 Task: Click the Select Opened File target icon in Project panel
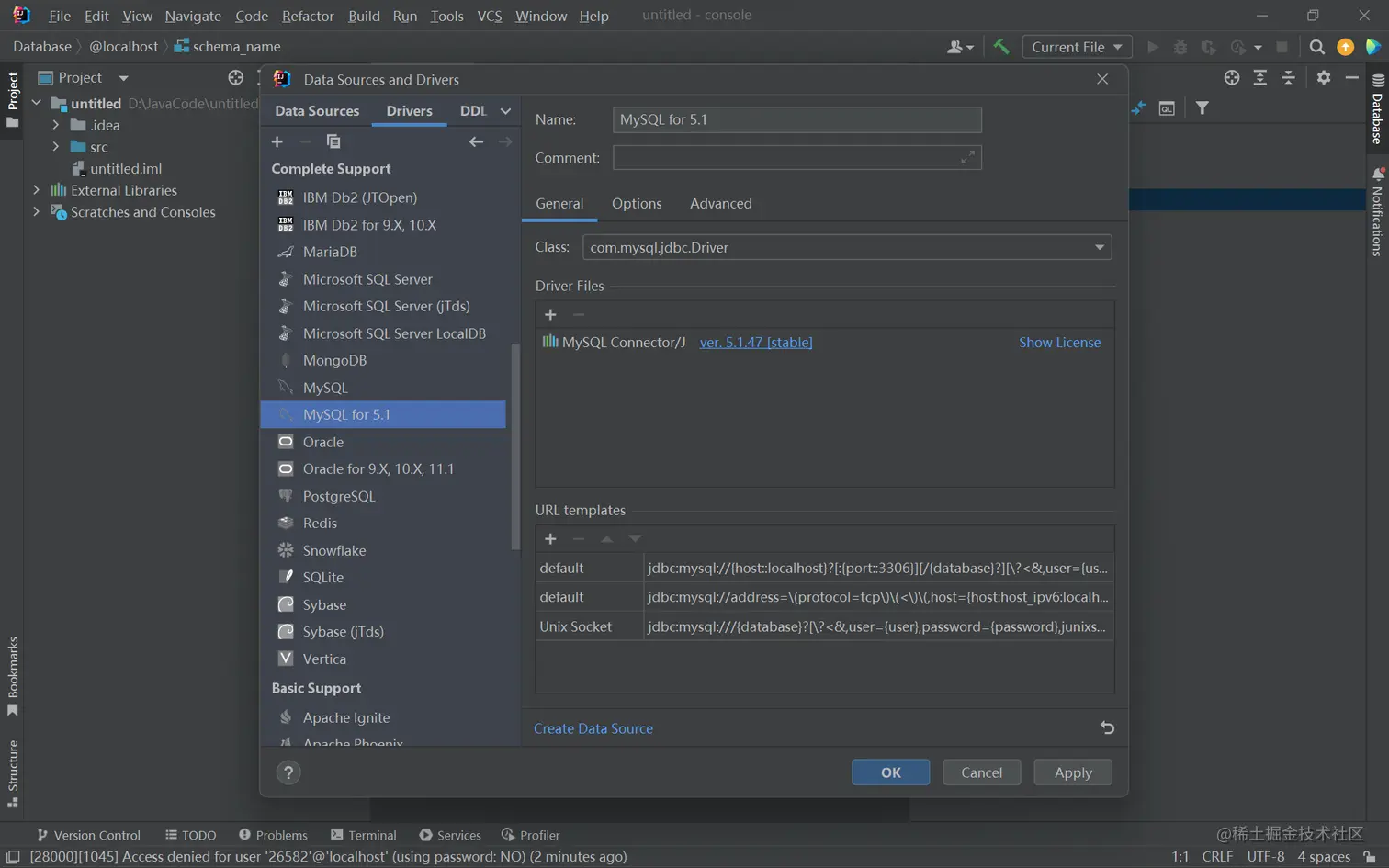(x=236, y=78)
